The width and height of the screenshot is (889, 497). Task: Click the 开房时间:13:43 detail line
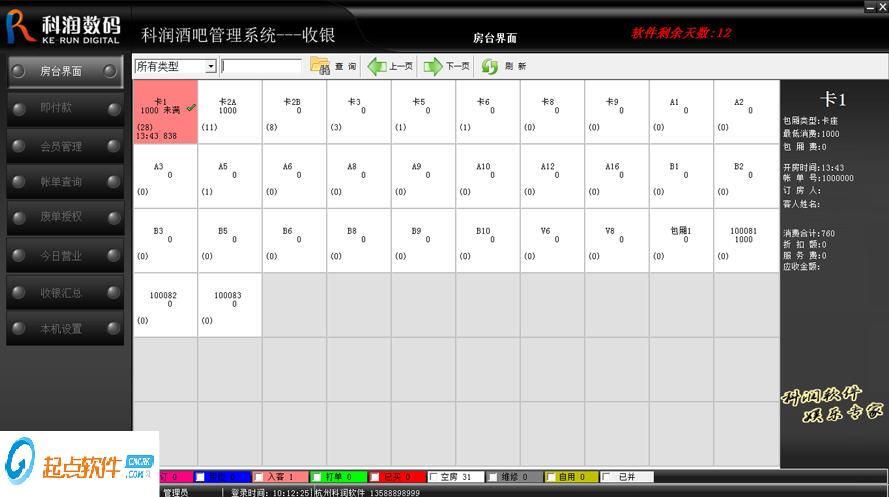814,168
